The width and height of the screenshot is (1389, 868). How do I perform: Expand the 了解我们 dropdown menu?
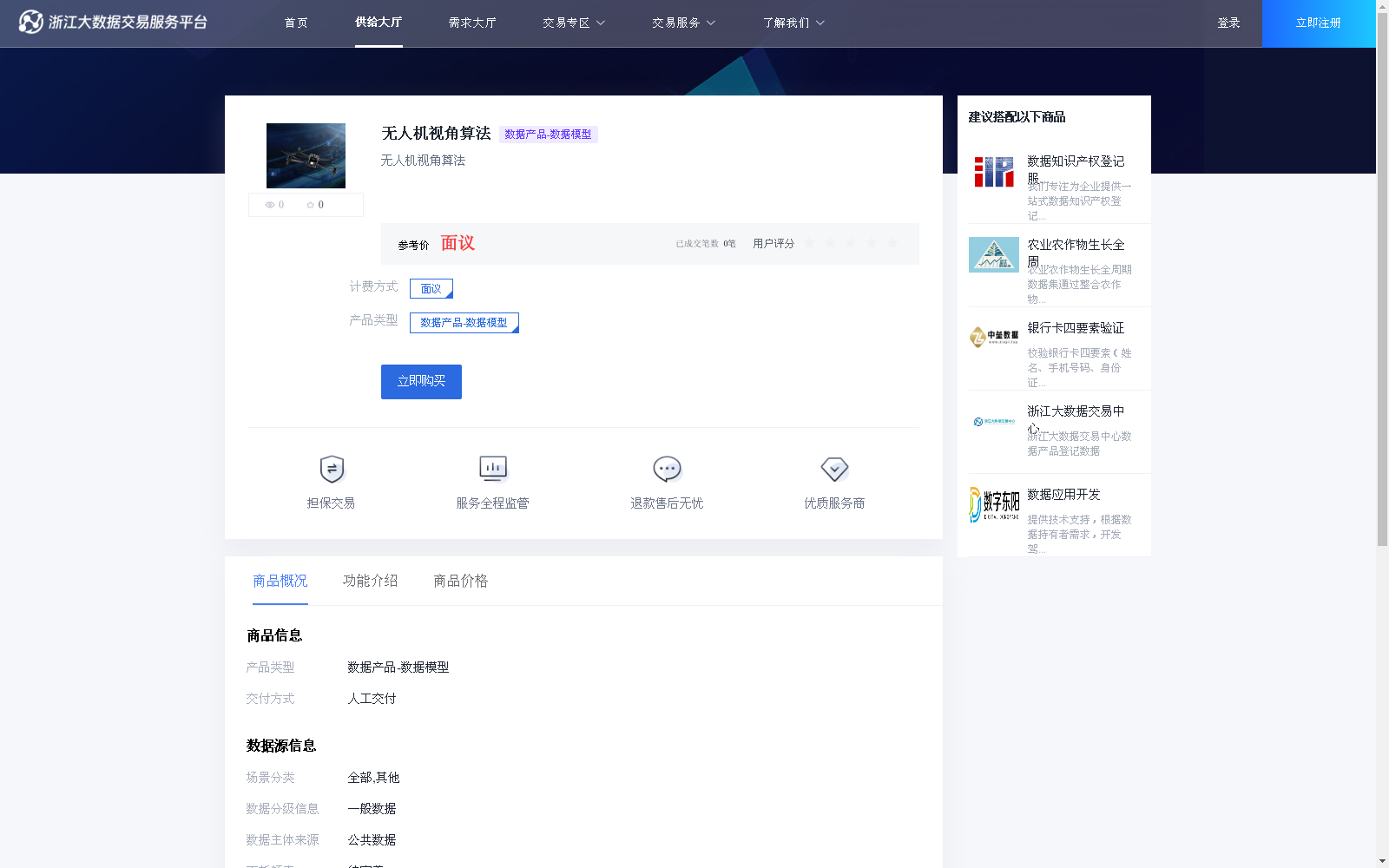click(x=793, y=23)
